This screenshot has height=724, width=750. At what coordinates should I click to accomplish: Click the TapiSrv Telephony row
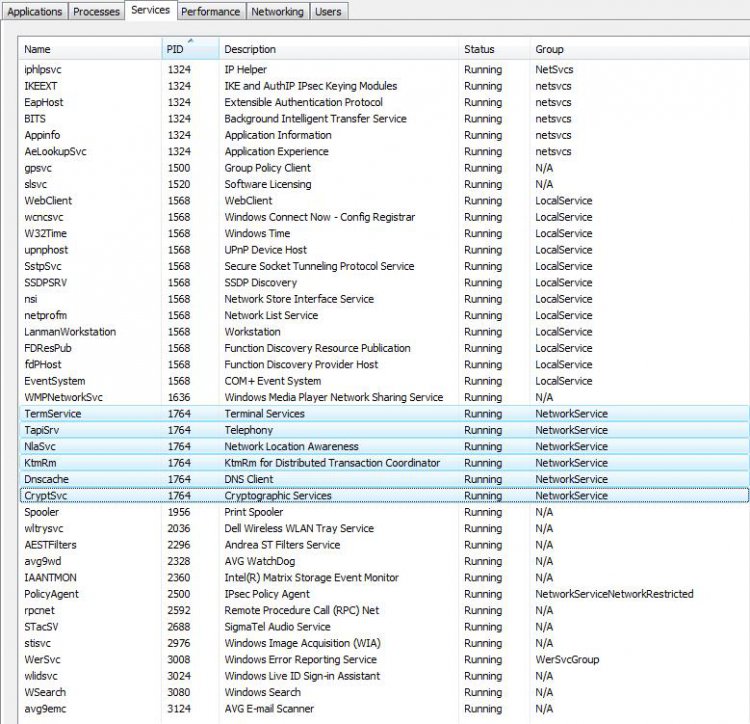(384, 430)
